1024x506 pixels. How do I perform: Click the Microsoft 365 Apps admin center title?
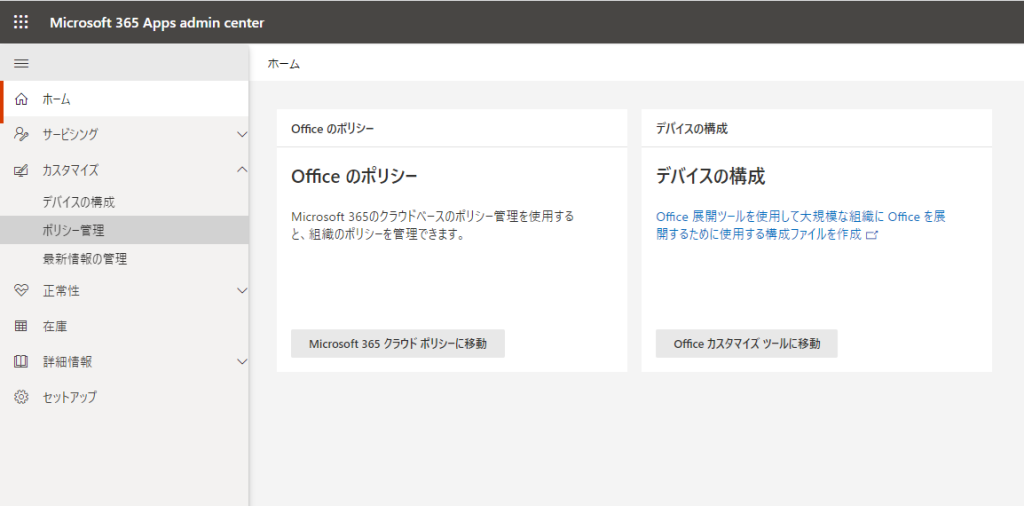(157, 22)
